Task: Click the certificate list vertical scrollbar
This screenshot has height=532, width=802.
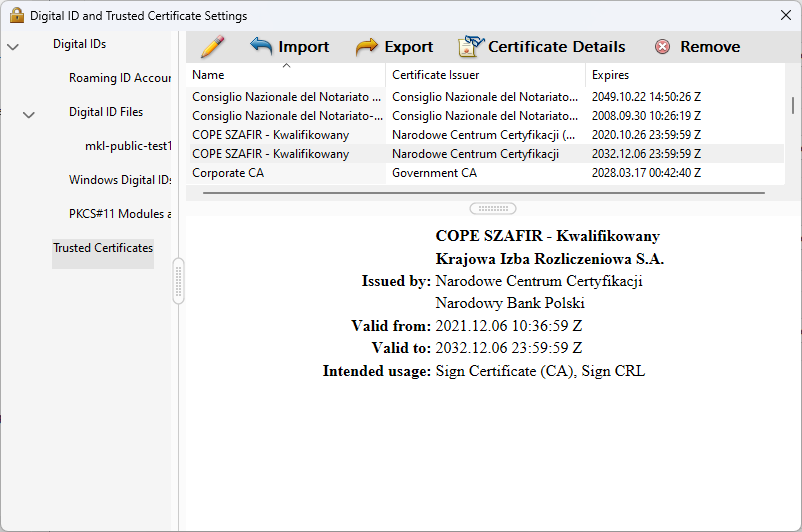Action: pyautogui.click(x=793, y=105)
